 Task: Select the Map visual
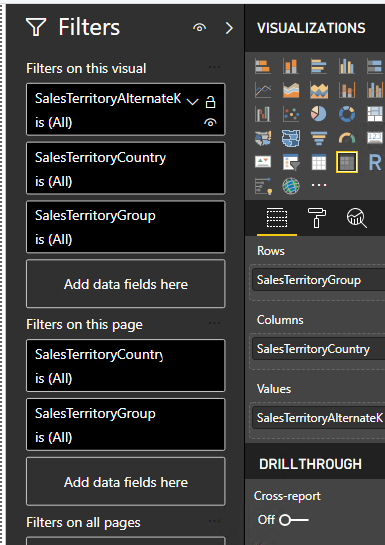coord(263,138)
